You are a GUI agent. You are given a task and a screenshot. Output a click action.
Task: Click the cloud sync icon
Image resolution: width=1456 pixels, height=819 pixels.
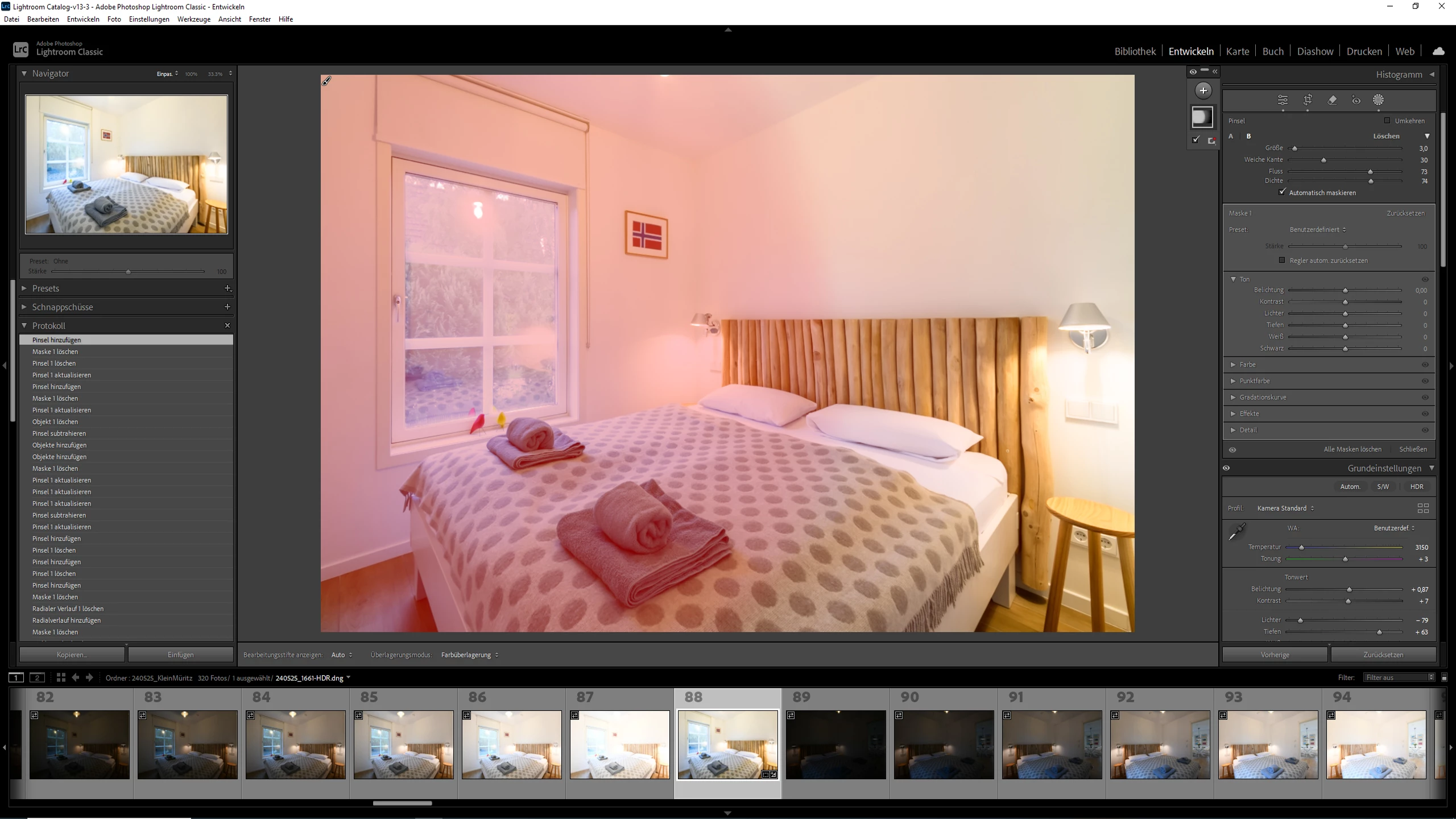1438,51
